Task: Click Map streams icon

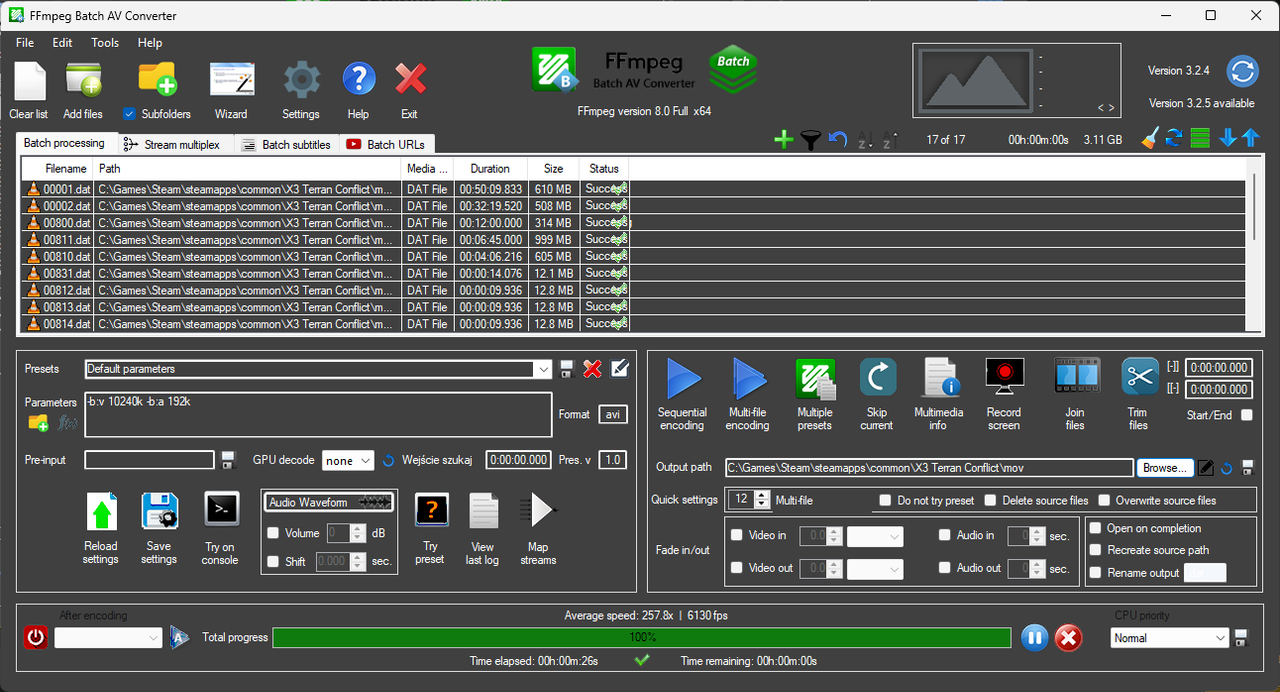Action: point(537,510)
